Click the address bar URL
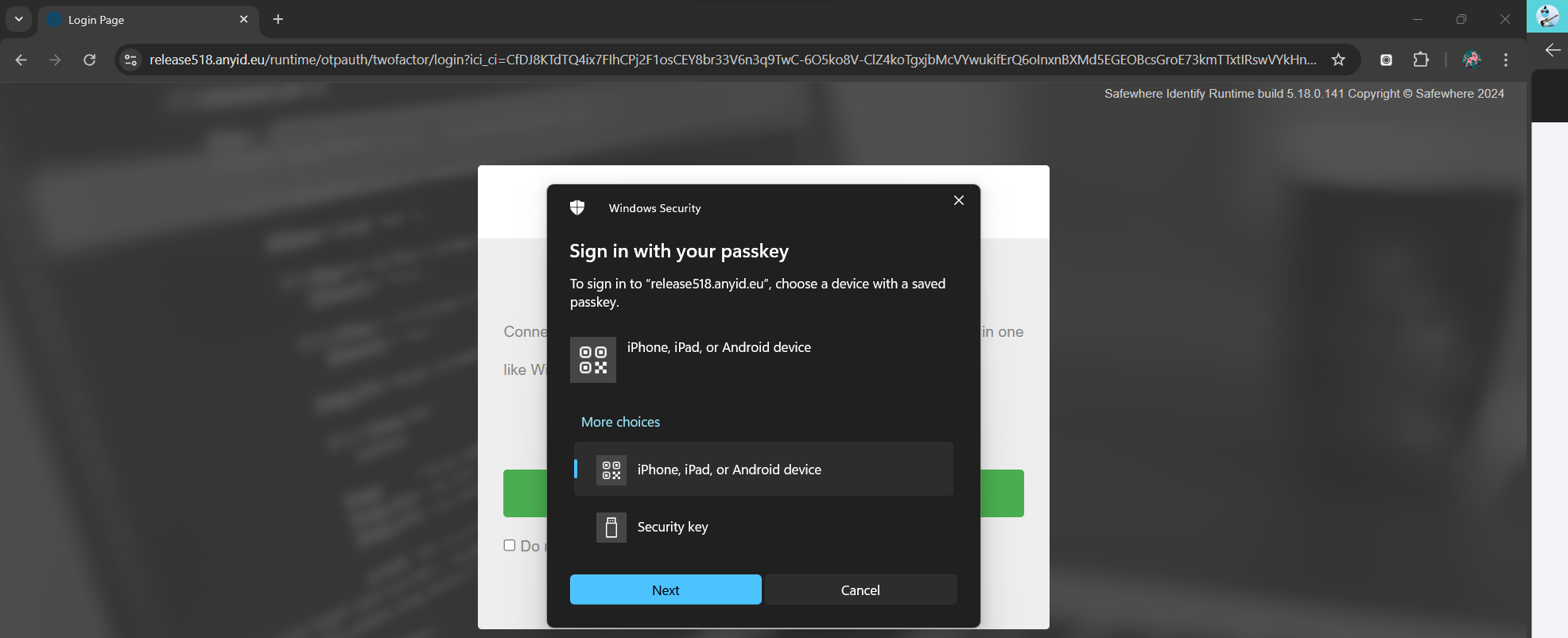 pyautogui.click(x=732, y=60)
